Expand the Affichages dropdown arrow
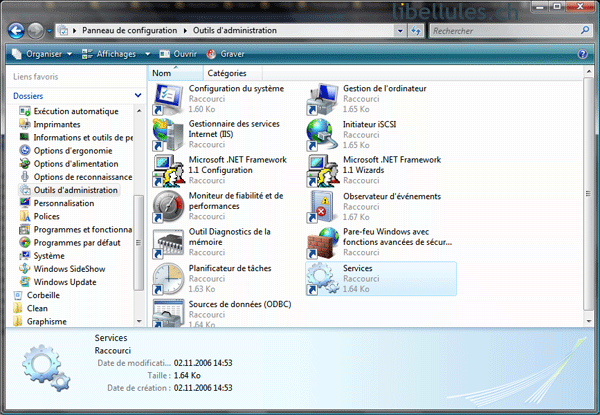Image resolution: width=600 pixels, height=415 pixels. pos(147,54)
